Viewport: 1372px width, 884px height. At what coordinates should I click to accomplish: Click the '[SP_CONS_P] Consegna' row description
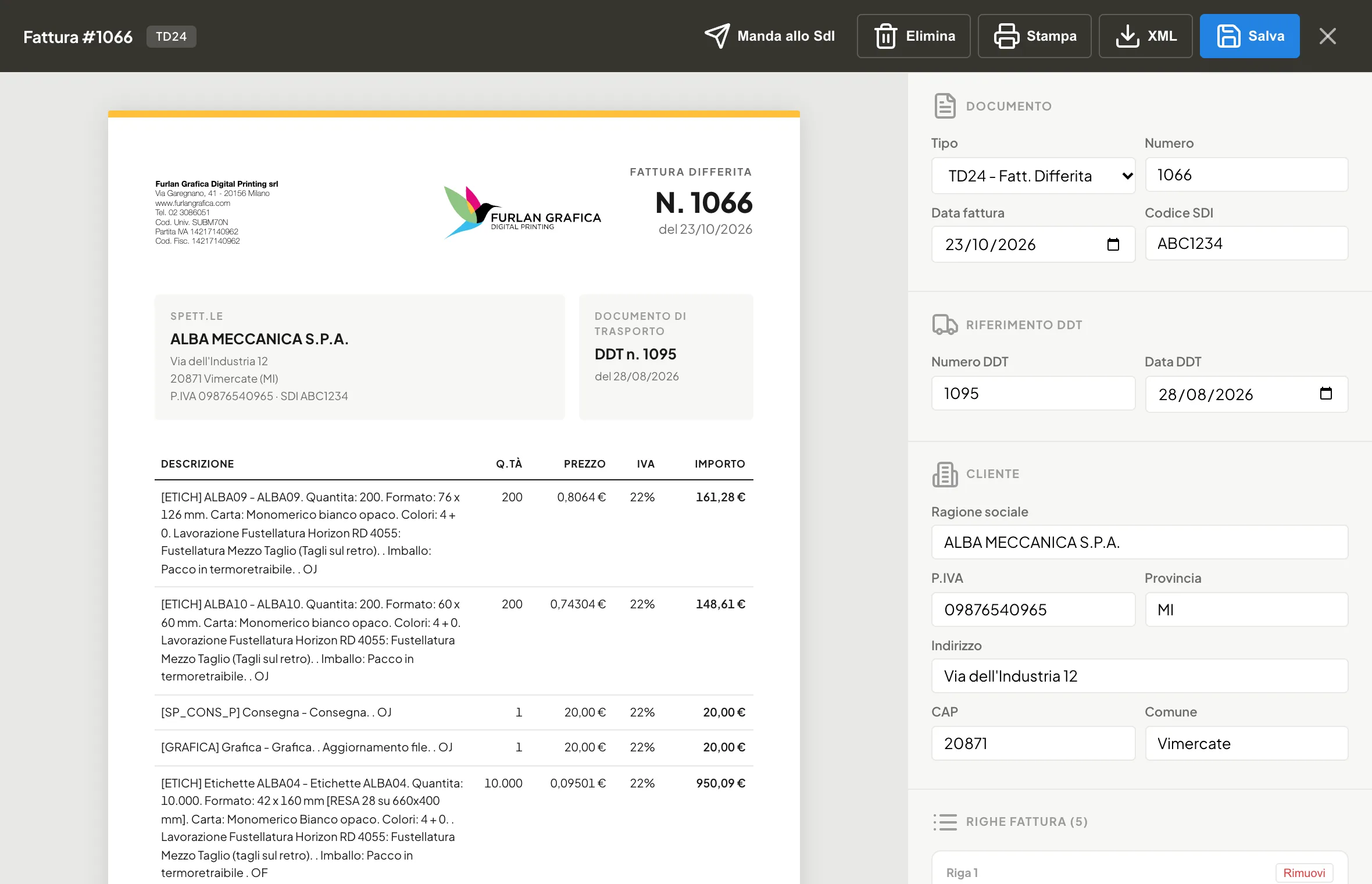tap(276, 712)
